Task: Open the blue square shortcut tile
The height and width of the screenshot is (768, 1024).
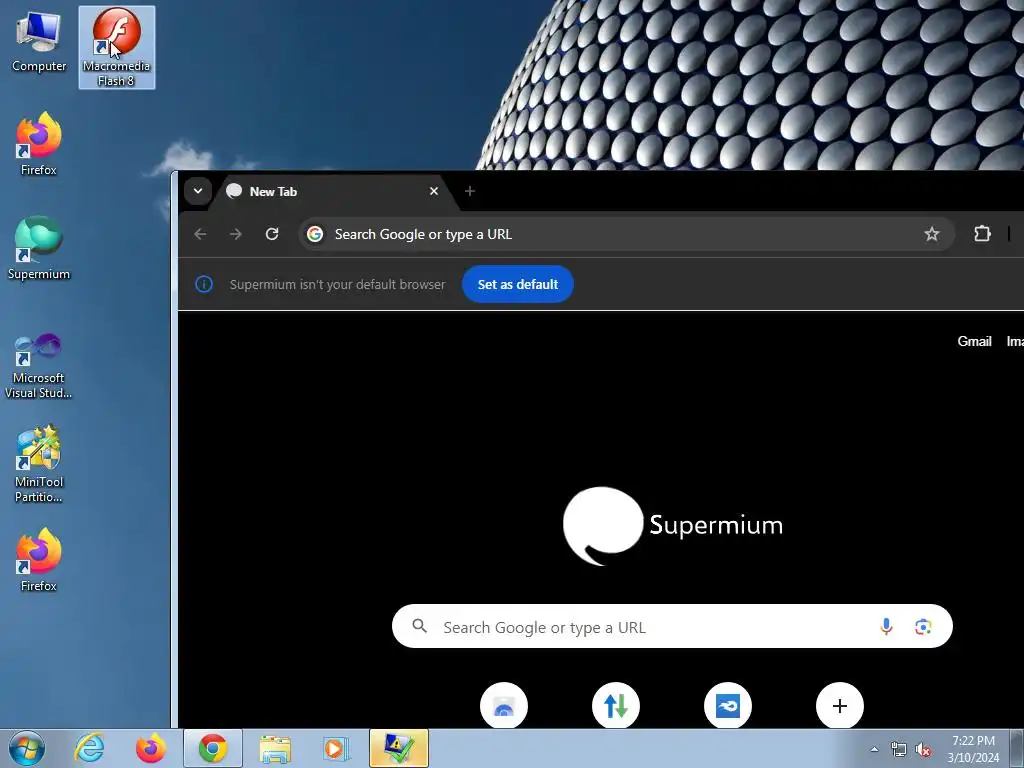Action: pyautogui.click(x=728, y=706)
